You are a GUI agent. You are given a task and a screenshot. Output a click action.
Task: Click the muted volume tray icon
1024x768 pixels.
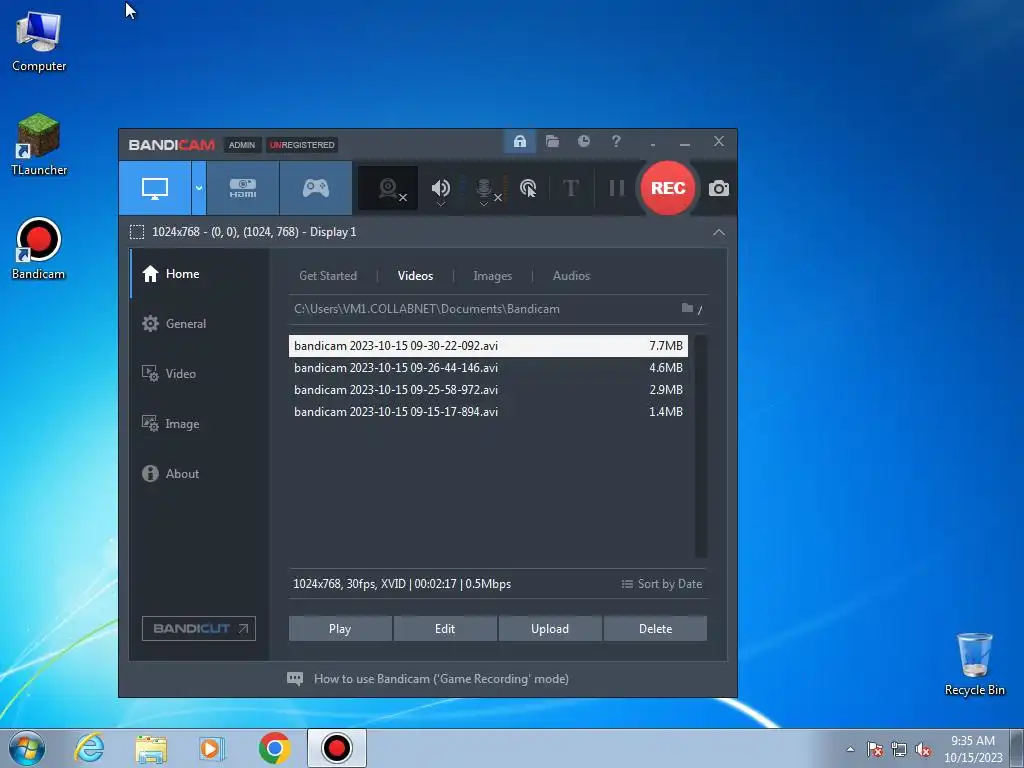[923, 750]
